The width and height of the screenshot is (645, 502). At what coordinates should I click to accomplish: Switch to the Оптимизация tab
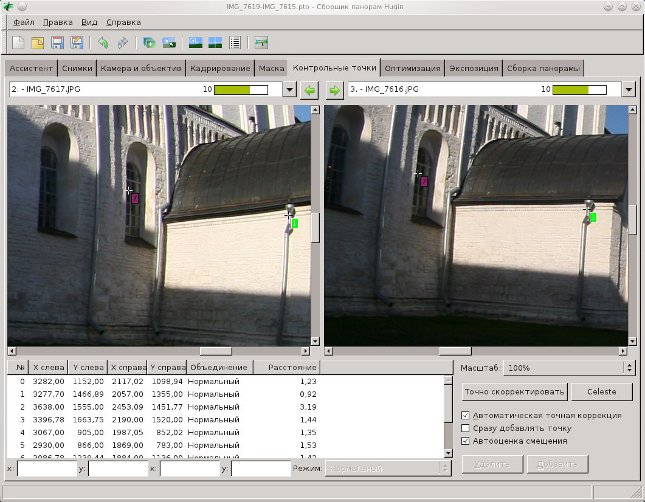click(x=412, y=68)
